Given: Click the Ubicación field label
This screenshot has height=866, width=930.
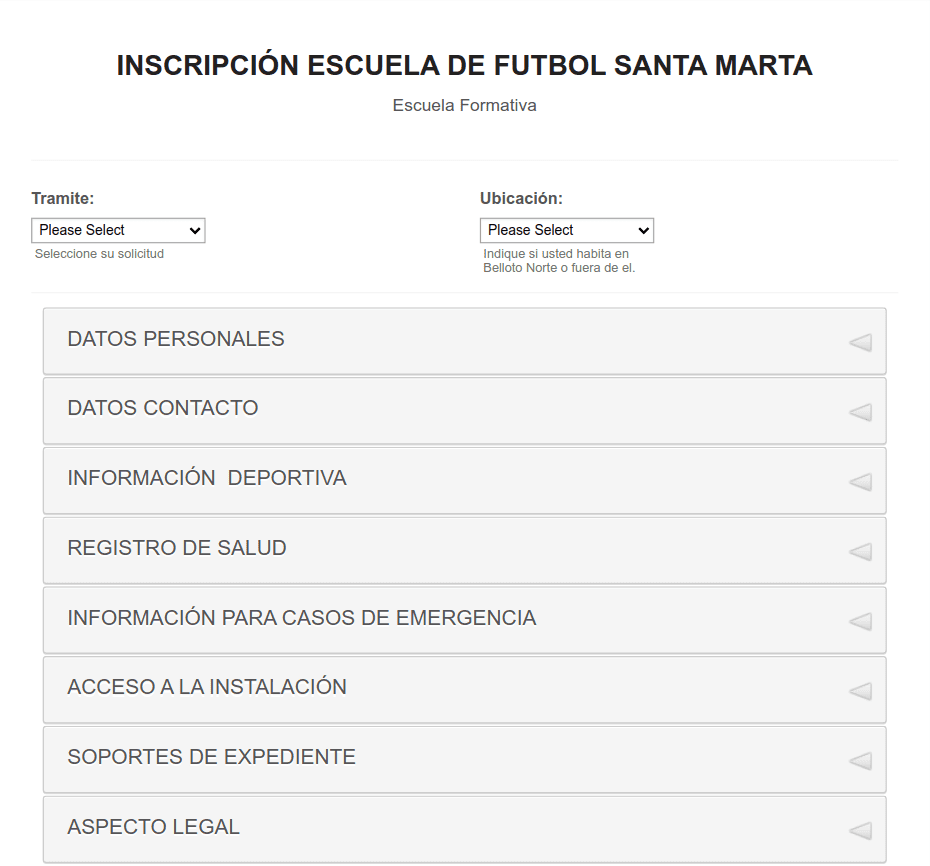Looking at the screenshot, I should click(521, 198).
